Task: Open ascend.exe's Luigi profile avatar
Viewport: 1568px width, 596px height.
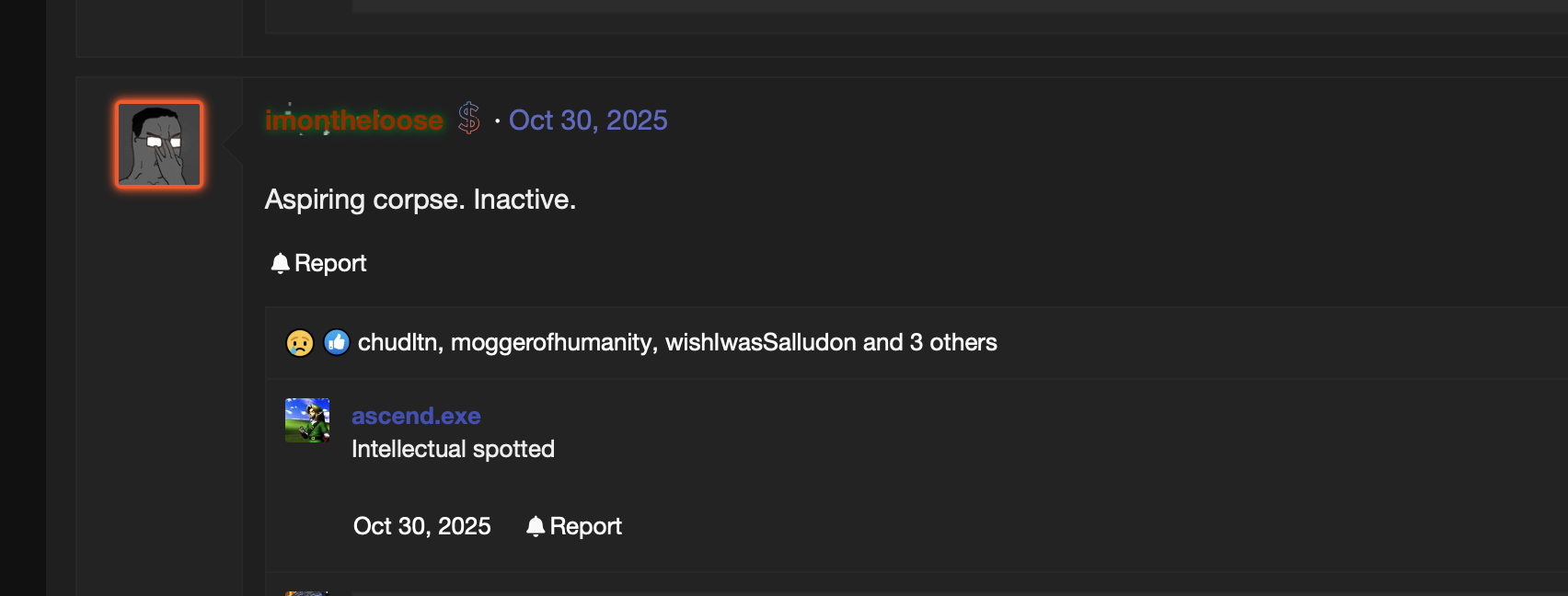Action: (x=307, y=419)
